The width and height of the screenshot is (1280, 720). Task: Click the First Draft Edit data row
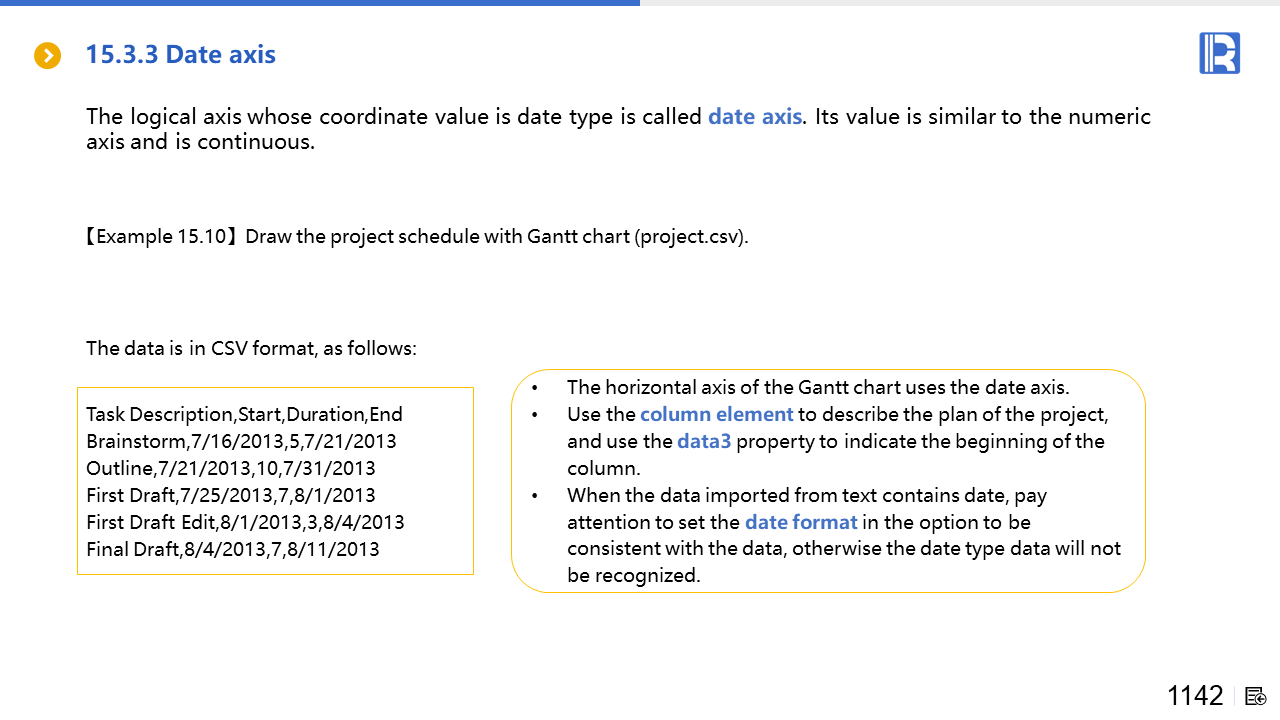[245, 522]
